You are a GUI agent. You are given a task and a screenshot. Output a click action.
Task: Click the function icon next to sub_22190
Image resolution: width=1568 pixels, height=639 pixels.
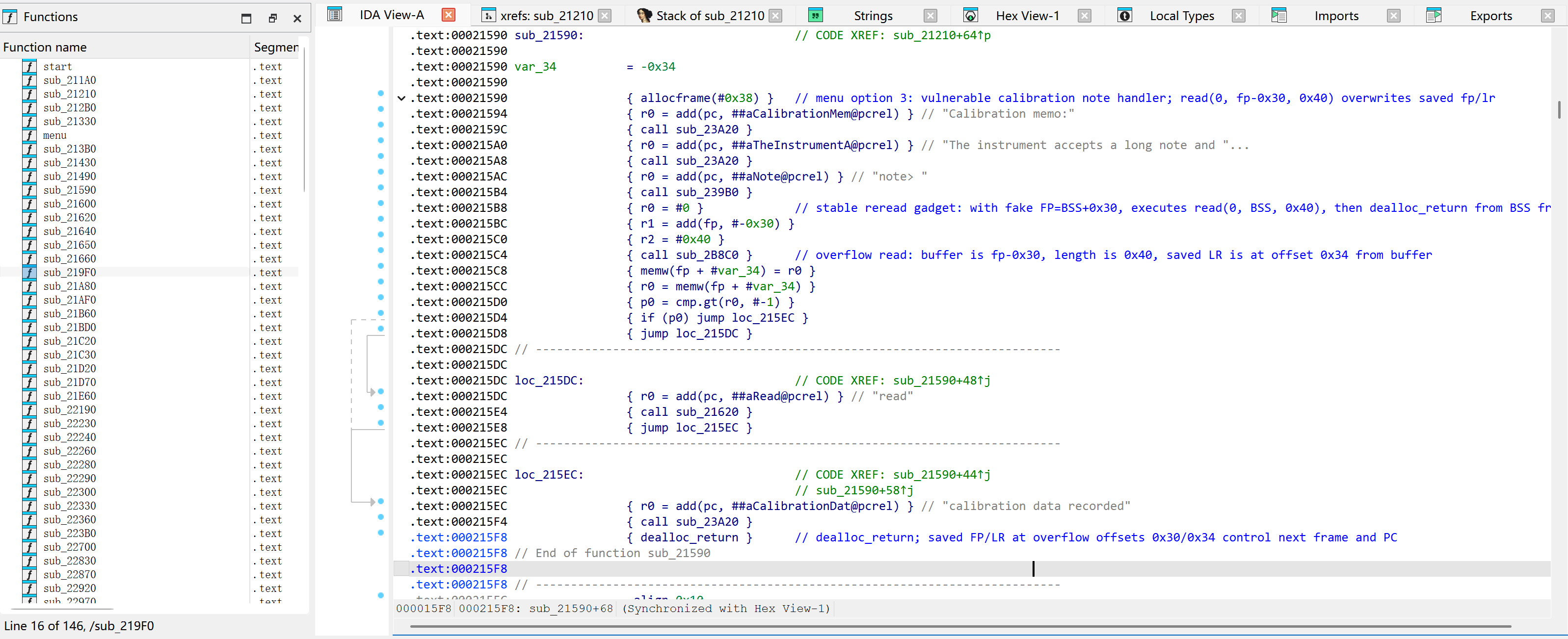pyautogui.click(x=29, y=410)
